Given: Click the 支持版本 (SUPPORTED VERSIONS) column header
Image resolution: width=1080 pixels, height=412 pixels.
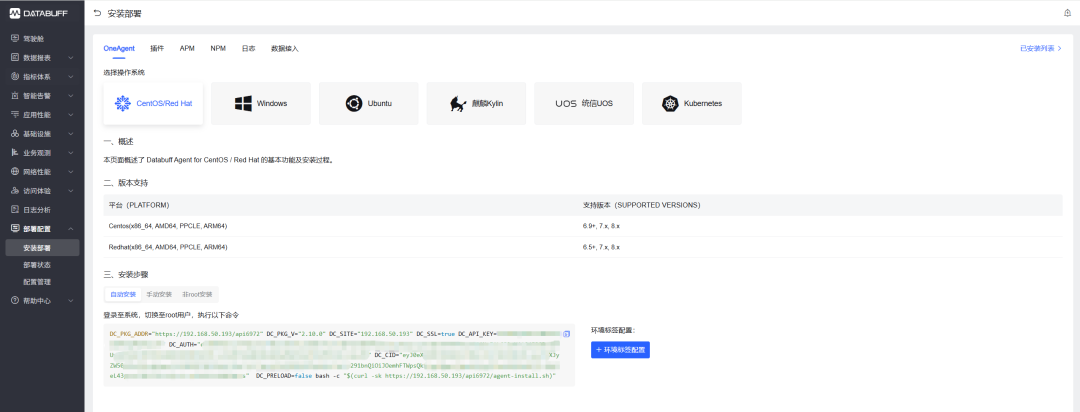Looking at the screenshot, I should [x=642, y=205].
